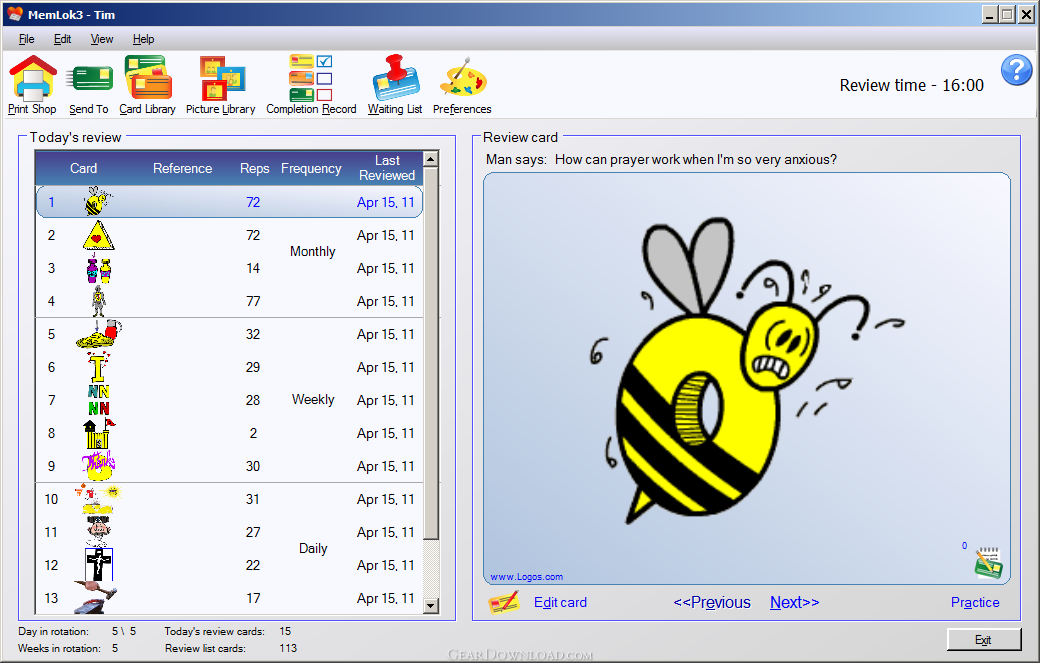Image resolution: width=1040 pixels, height=663 pixels.
Task: Select card 5 picture in list
Action: pos(99,334)
